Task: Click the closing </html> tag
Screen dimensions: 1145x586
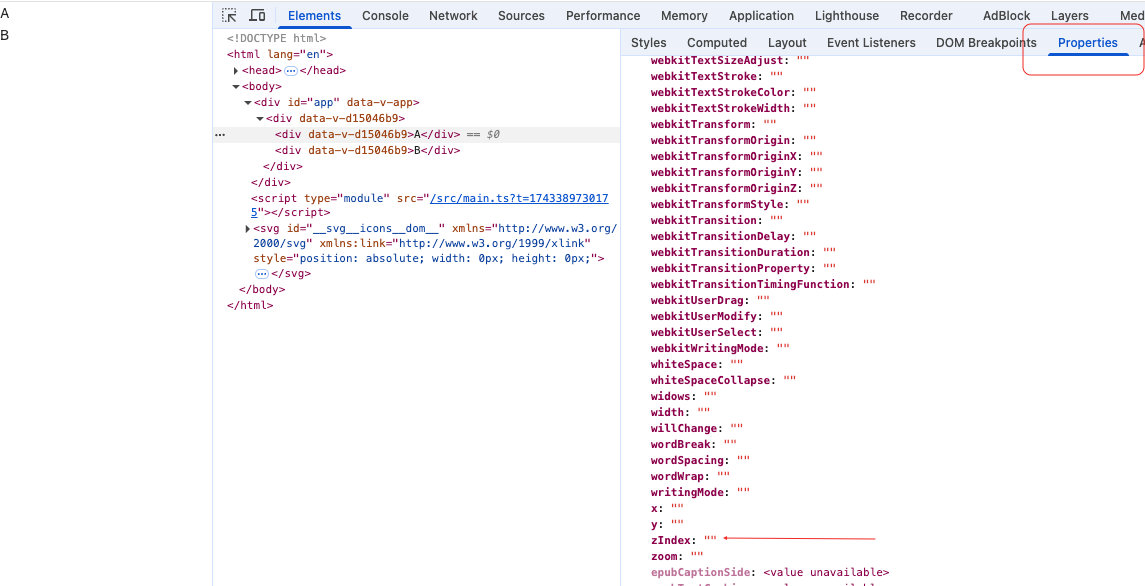Action: [x=250, y=305]
